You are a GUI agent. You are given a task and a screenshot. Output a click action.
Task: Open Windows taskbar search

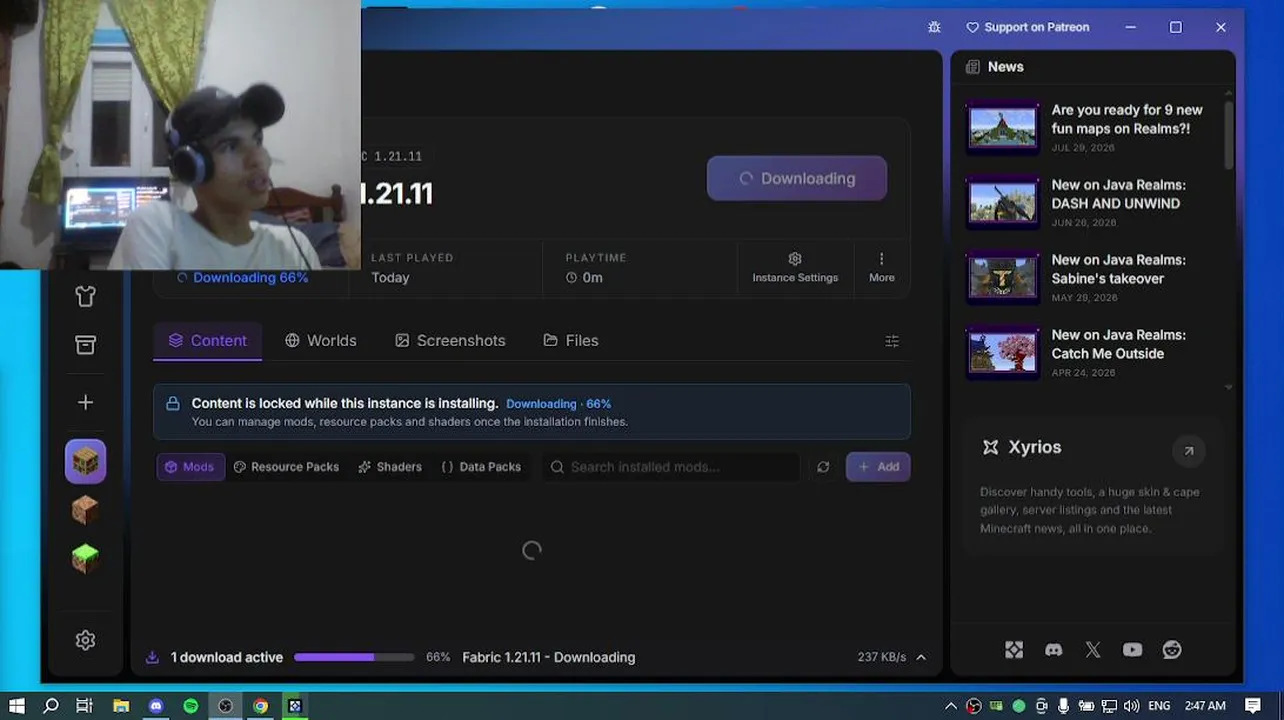coord(51,706)
